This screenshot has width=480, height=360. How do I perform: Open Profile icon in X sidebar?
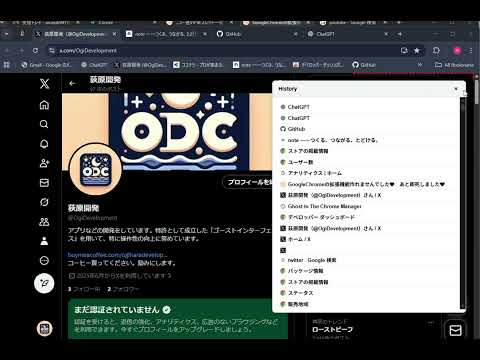44,241
